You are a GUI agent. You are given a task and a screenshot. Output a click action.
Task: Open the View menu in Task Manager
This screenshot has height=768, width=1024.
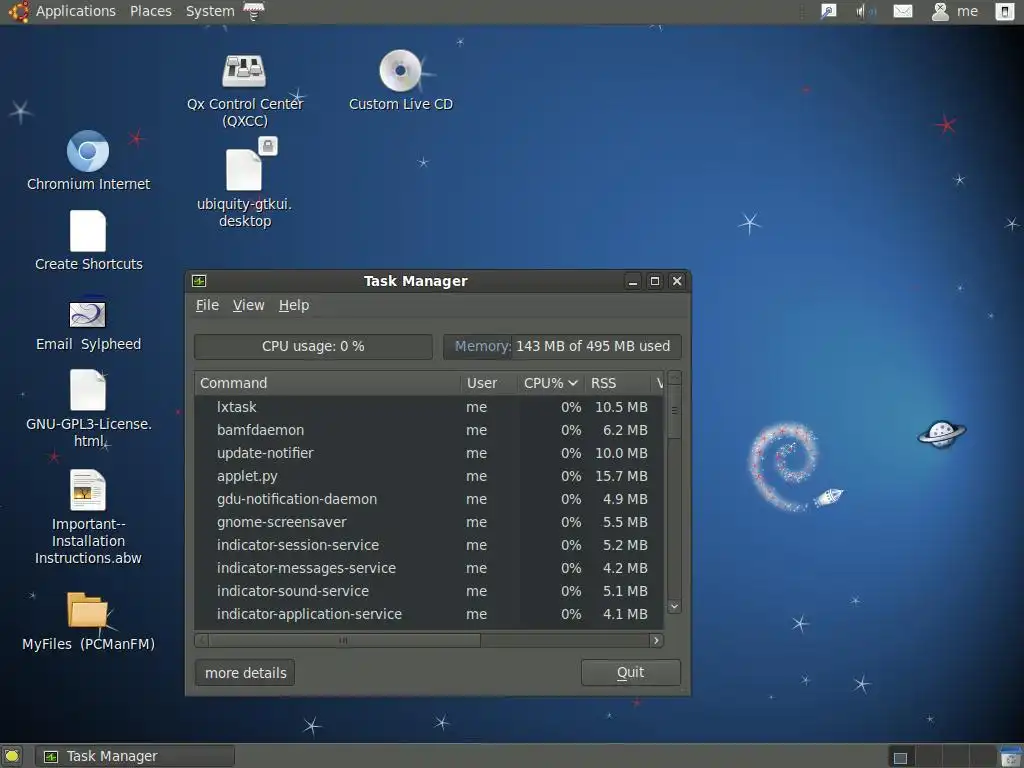pyautogui.click(x=248, y=305)
